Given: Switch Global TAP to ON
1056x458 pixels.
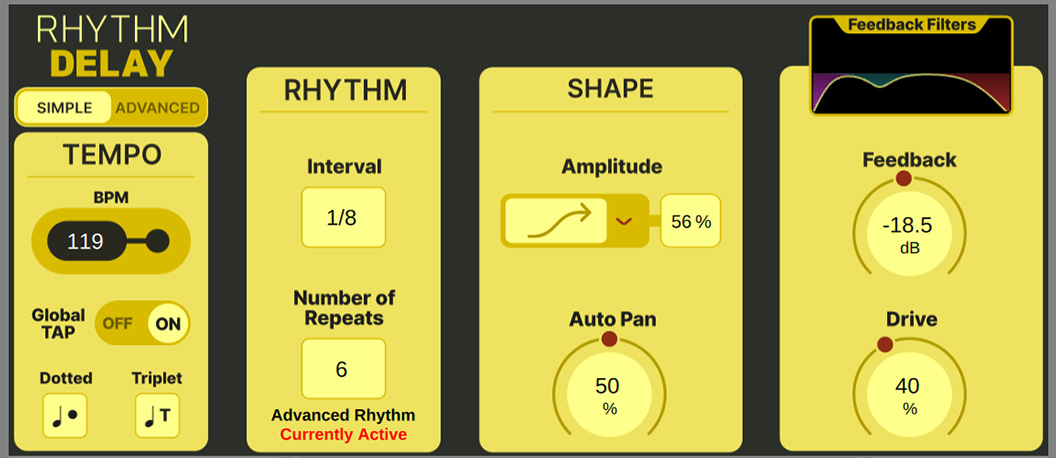Looking at the screenshot, I should [x=167, y=323].
